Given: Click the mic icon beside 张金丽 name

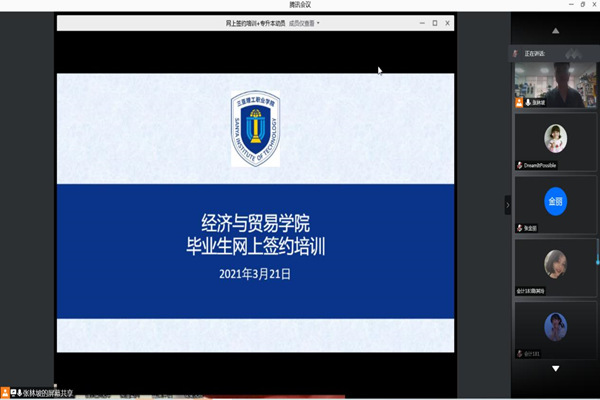Looking at the screenshot, I should coord(519,227).
